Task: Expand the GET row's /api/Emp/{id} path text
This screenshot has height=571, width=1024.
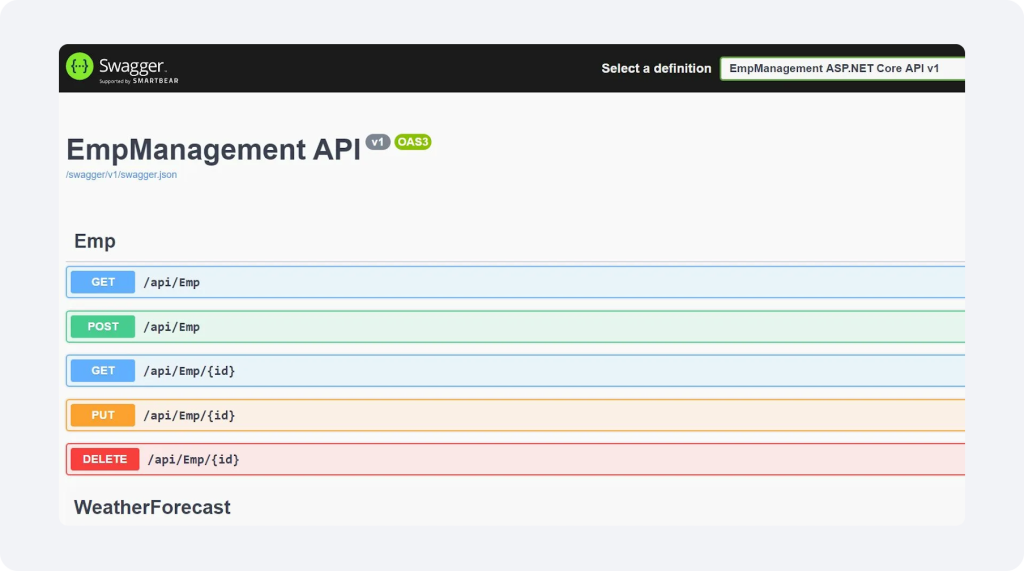Action: pyautogui.click(x=190, y=371)
